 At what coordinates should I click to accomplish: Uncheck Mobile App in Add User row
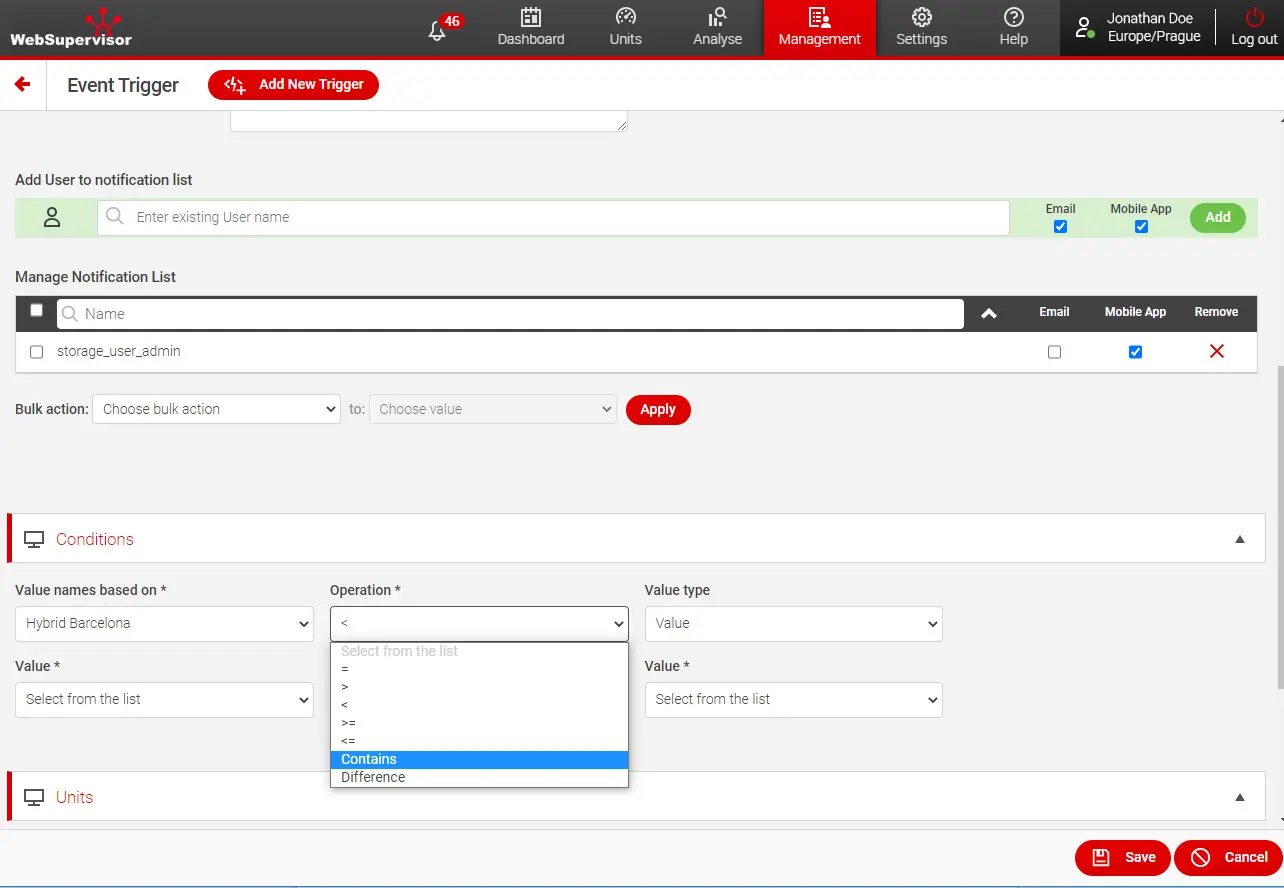(x=1141, y=227)
